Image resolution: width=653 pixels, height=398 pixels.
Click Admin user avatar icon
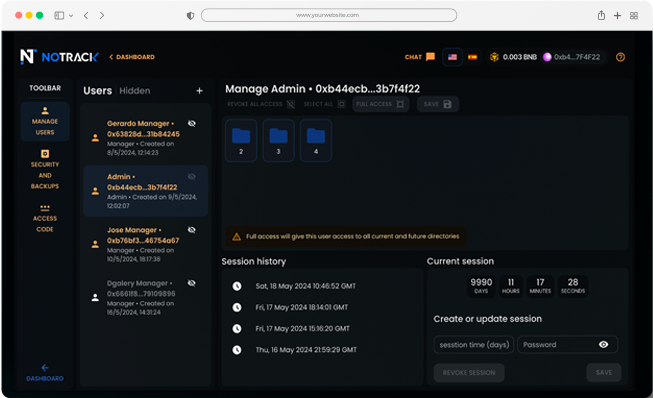[95, 191]
